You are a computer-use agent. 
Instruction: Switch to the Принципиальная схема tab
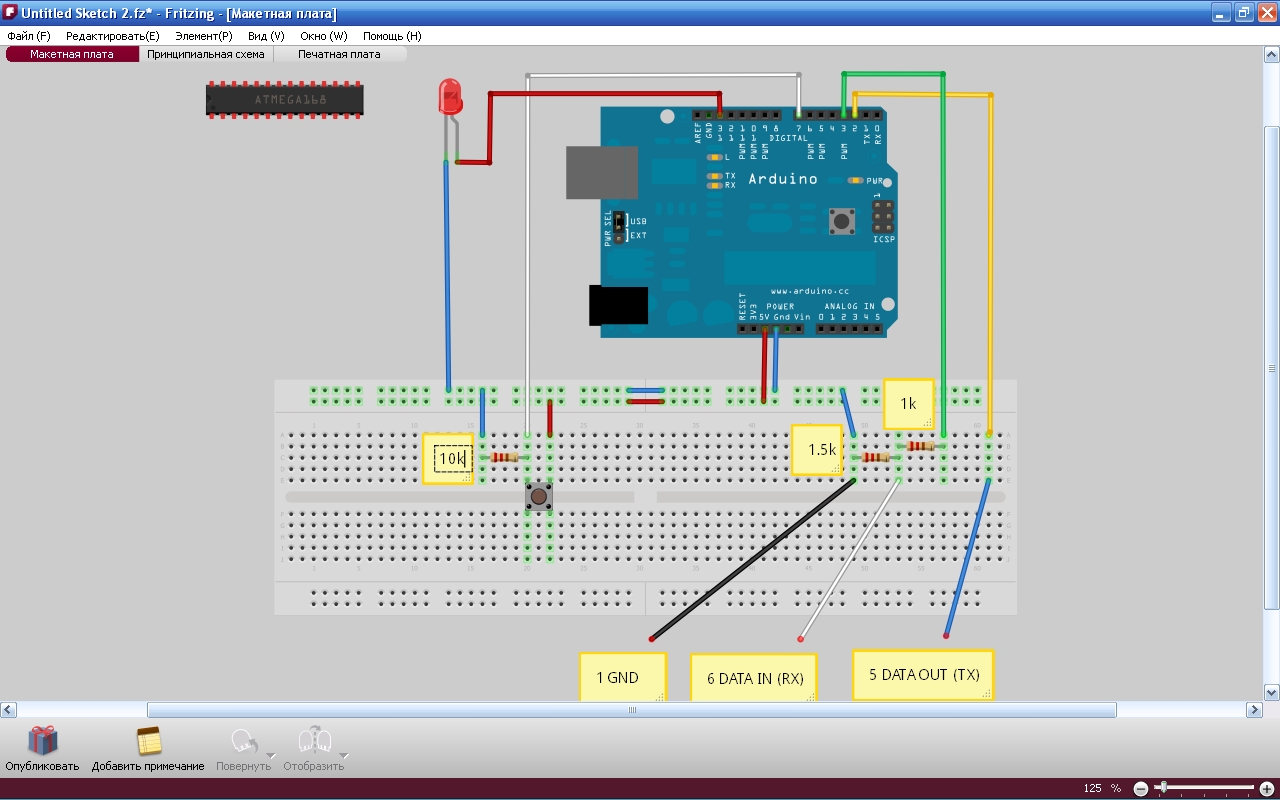[x=206, y=54]
